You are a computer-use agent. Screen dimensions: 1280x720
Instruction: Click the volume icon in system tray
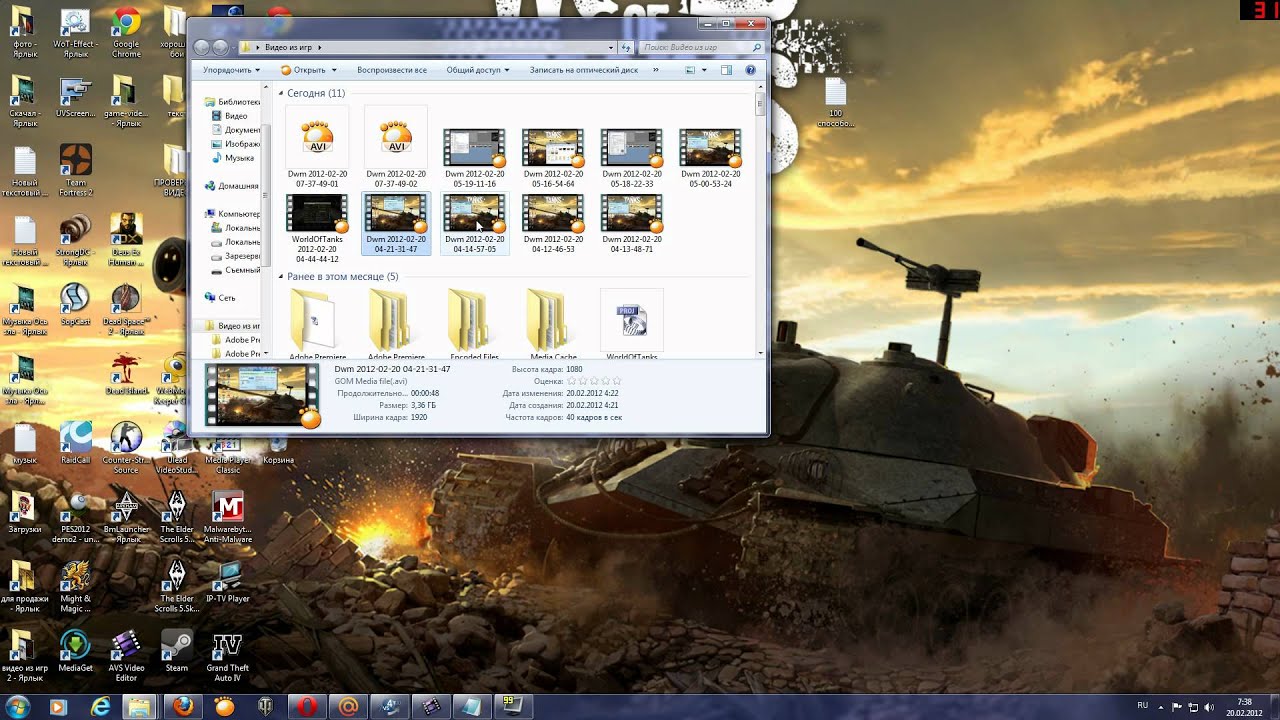click(1208, 707)
